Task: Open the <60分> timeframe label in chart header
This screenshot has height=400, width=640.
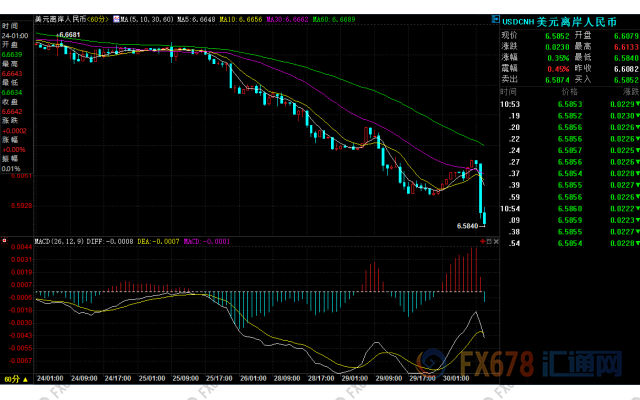Action: [98, 19]
